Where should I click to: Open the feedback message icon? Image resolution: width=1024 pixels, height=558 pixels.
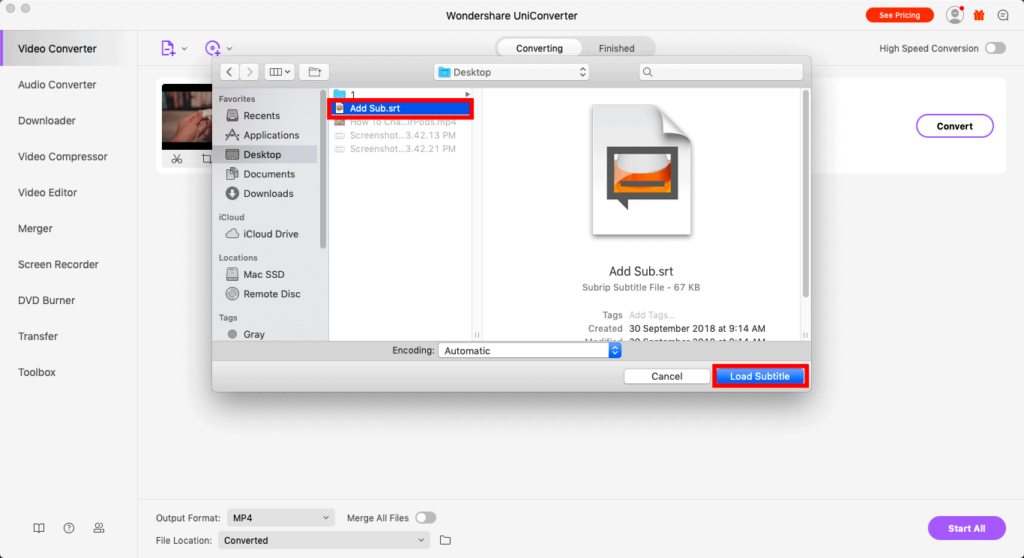[1003, 15]
